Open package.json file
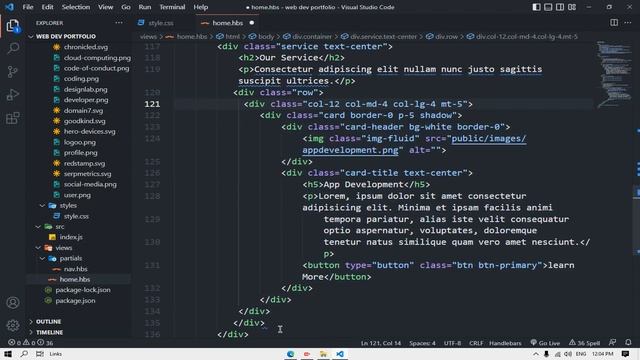The width and height of the screenshot is (640, 360). [x=75, y=300]
